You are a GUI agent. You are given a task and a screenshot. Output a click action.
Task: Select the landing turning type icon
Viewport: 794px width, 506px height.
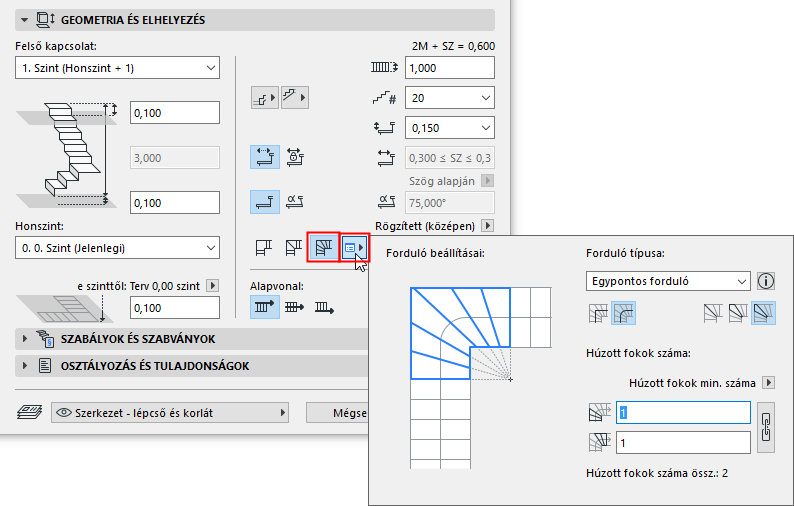click(x=264, y=246)
